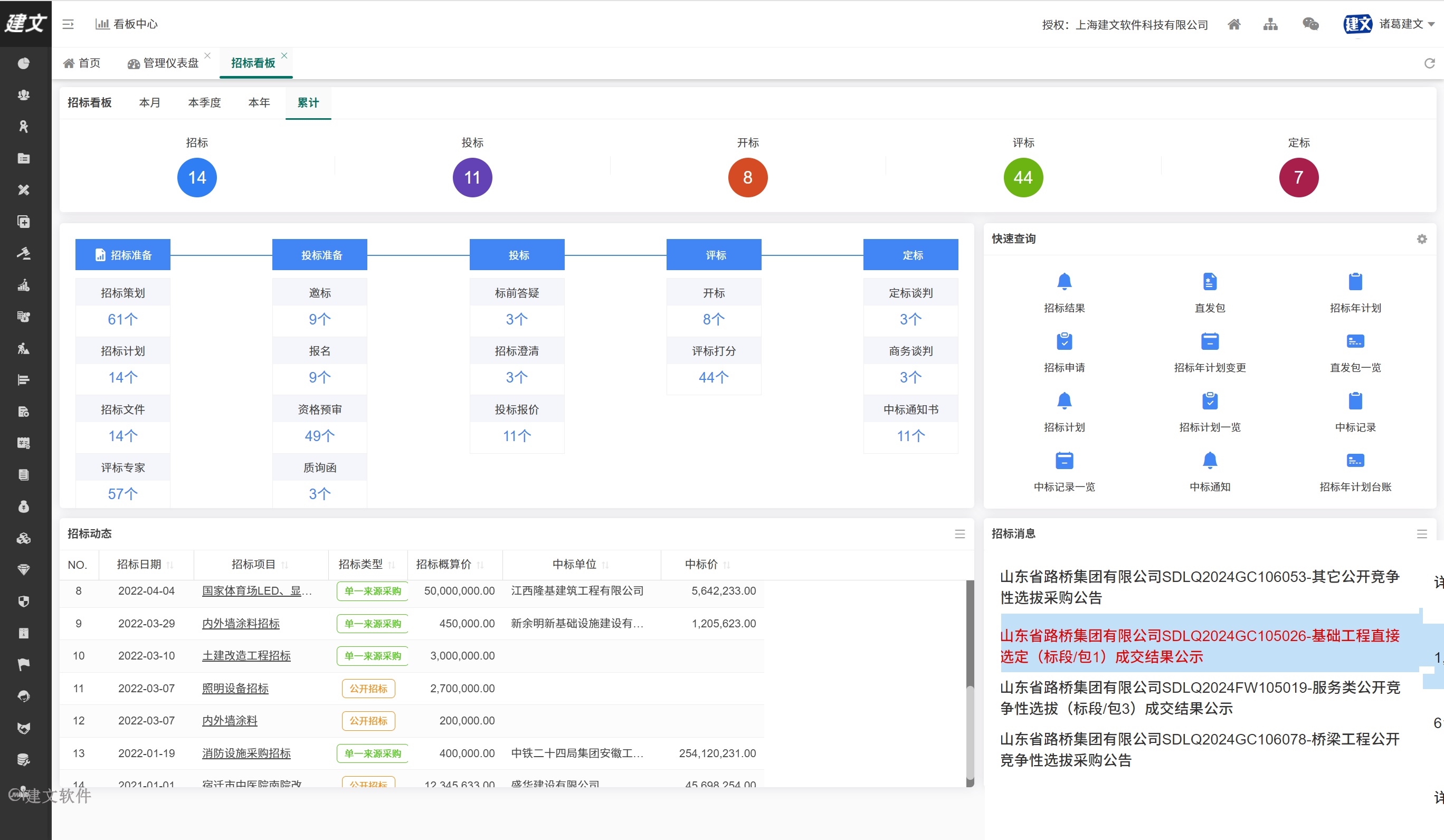The width and height of the screenshot is (1444, 840).
Task: Open the 招标准备 stage header
Action: (122, 254)
